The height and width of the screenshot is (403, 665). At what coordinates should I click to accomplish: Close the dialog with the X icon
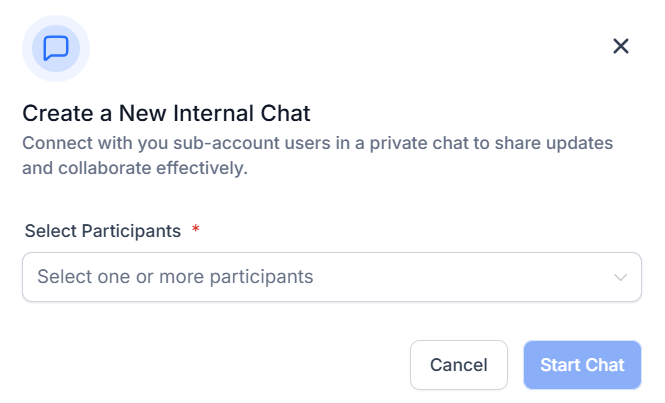[620, 46]
